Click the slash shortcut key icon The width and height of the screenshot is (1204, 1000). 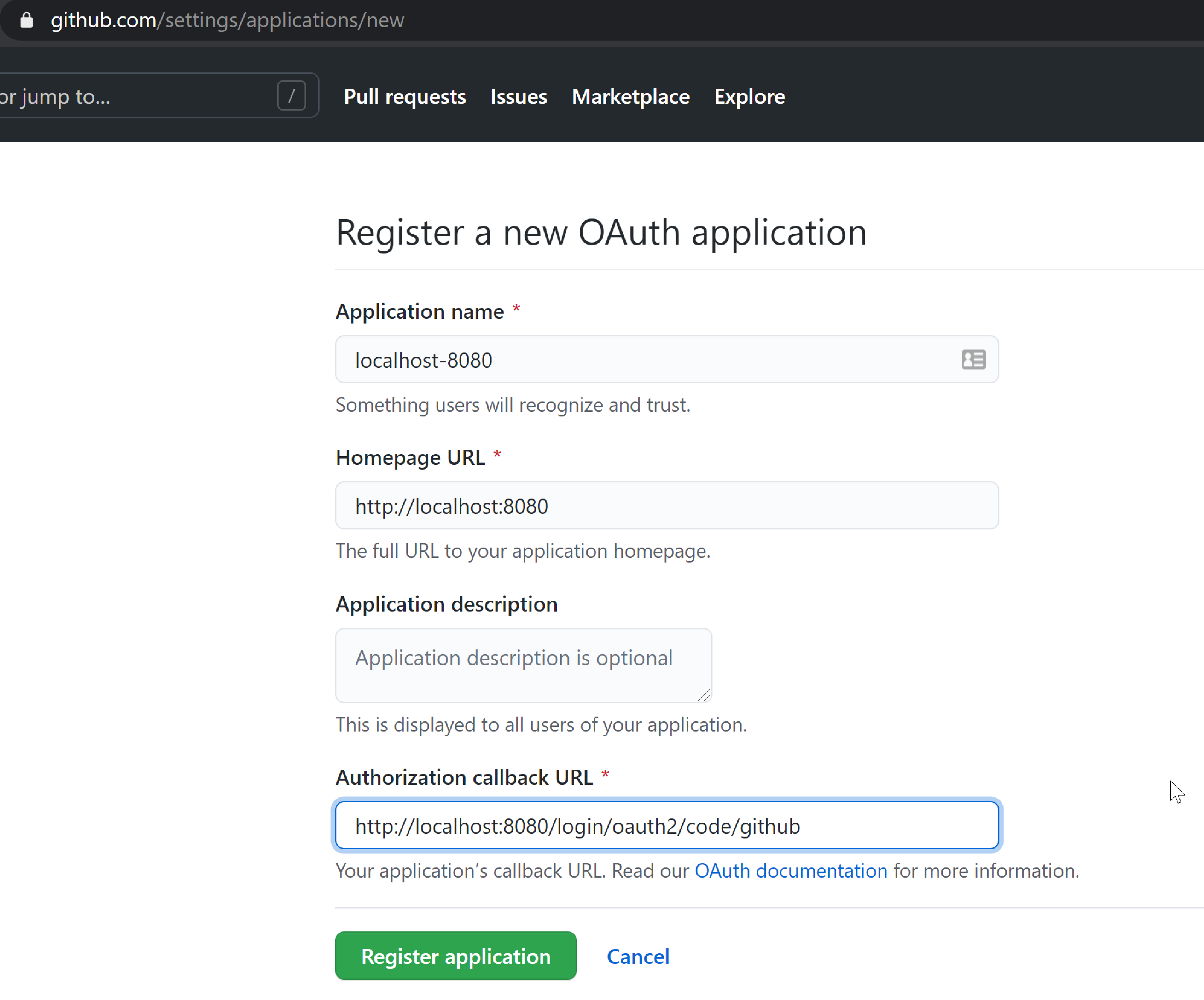[x=291, y=96]
